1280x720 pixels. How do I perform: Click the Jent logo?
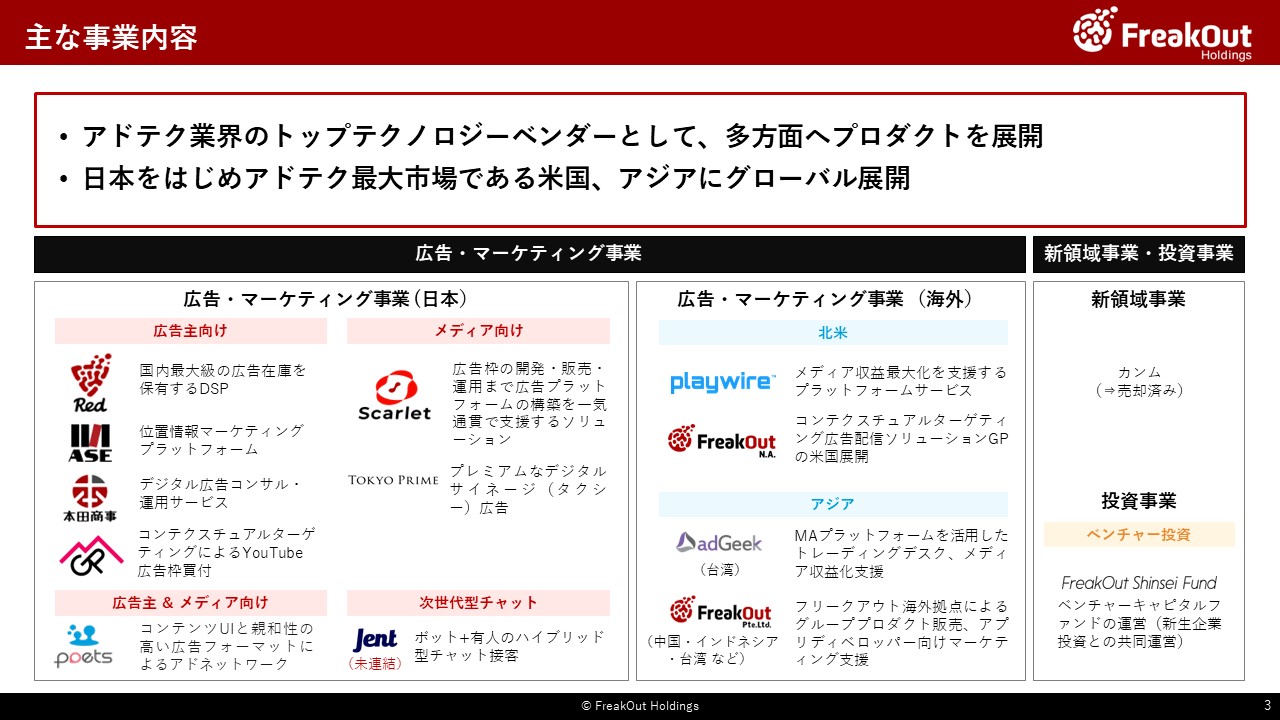click(x=375, y=639)
